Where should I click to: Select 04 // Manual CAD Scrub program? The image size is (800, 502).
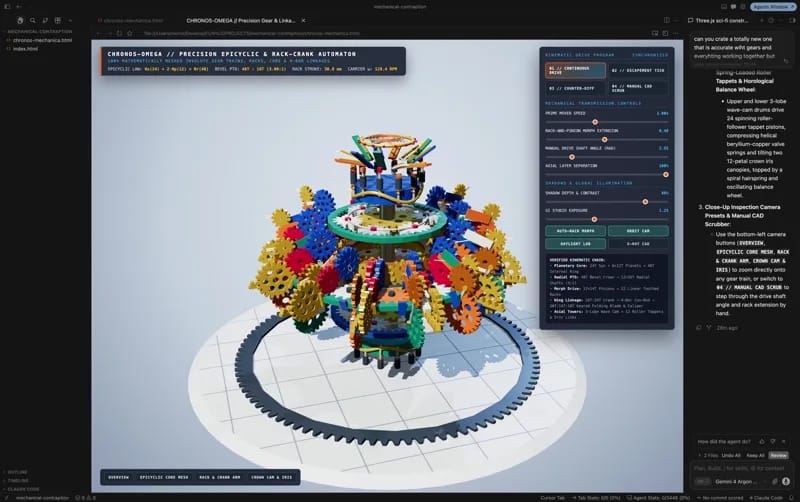(638, 88)
